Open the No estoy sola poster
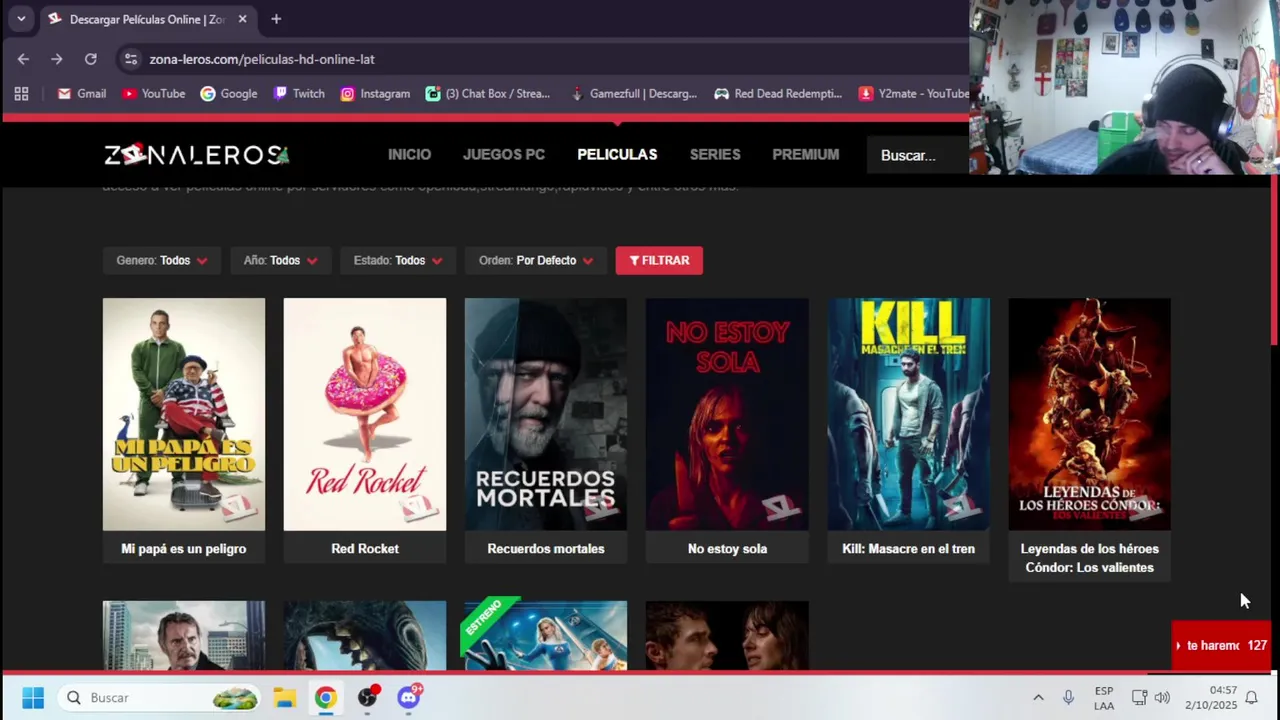 [727, 414]
